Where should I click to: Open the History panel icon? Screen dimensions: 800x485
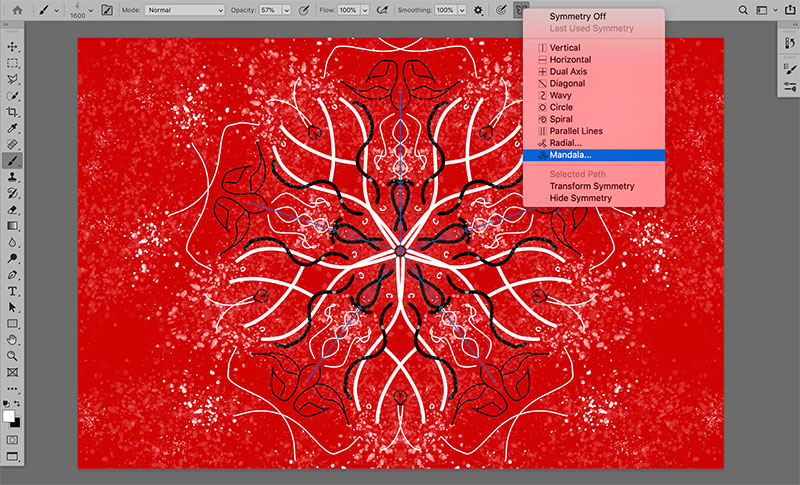click(x=789, y=43)
